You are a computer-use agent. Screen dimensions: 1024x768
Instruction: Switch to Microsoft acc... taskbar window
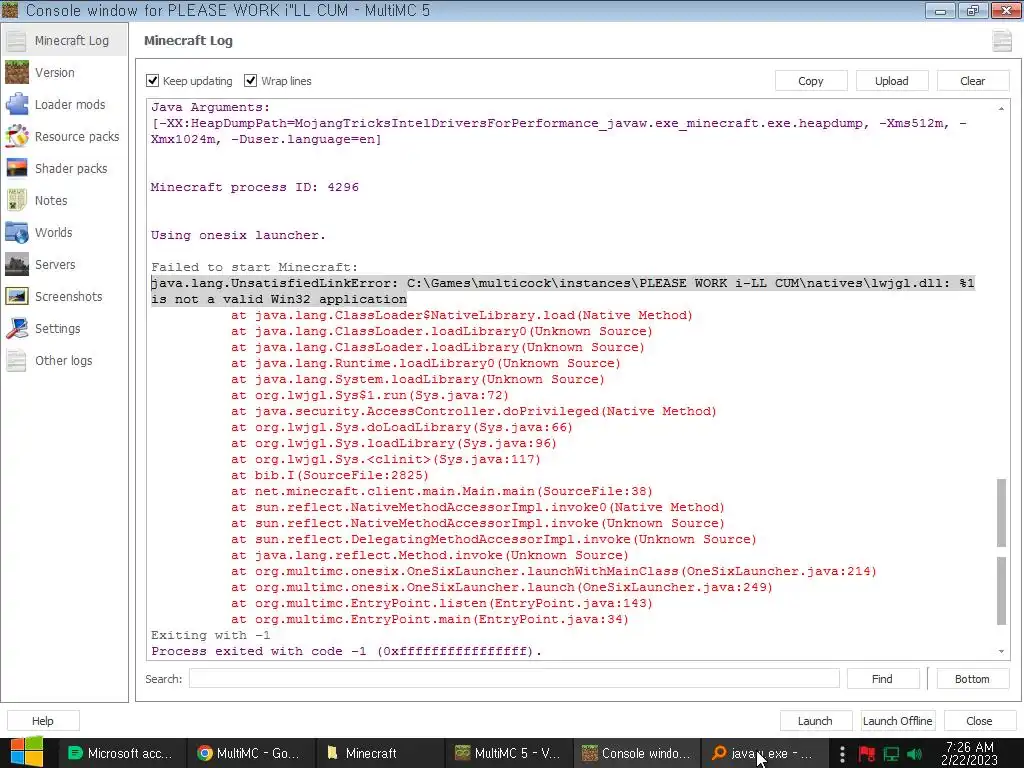click(121, 754)
